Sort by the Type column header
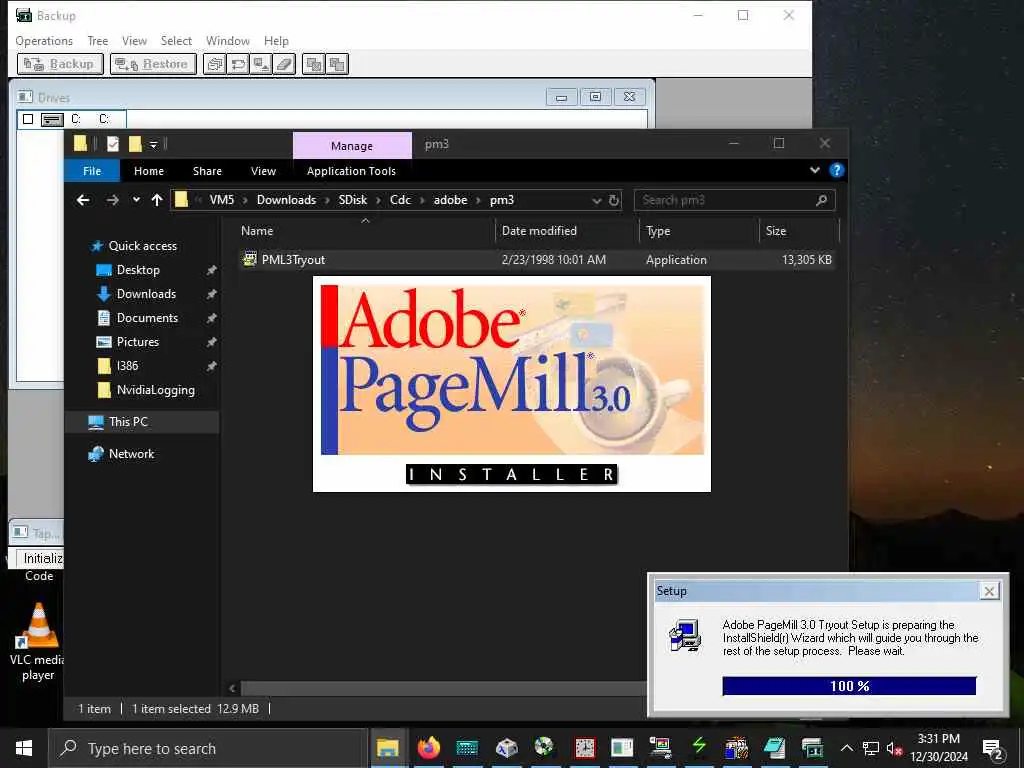The image size is (1024, 768). click(x=658, y=231)
